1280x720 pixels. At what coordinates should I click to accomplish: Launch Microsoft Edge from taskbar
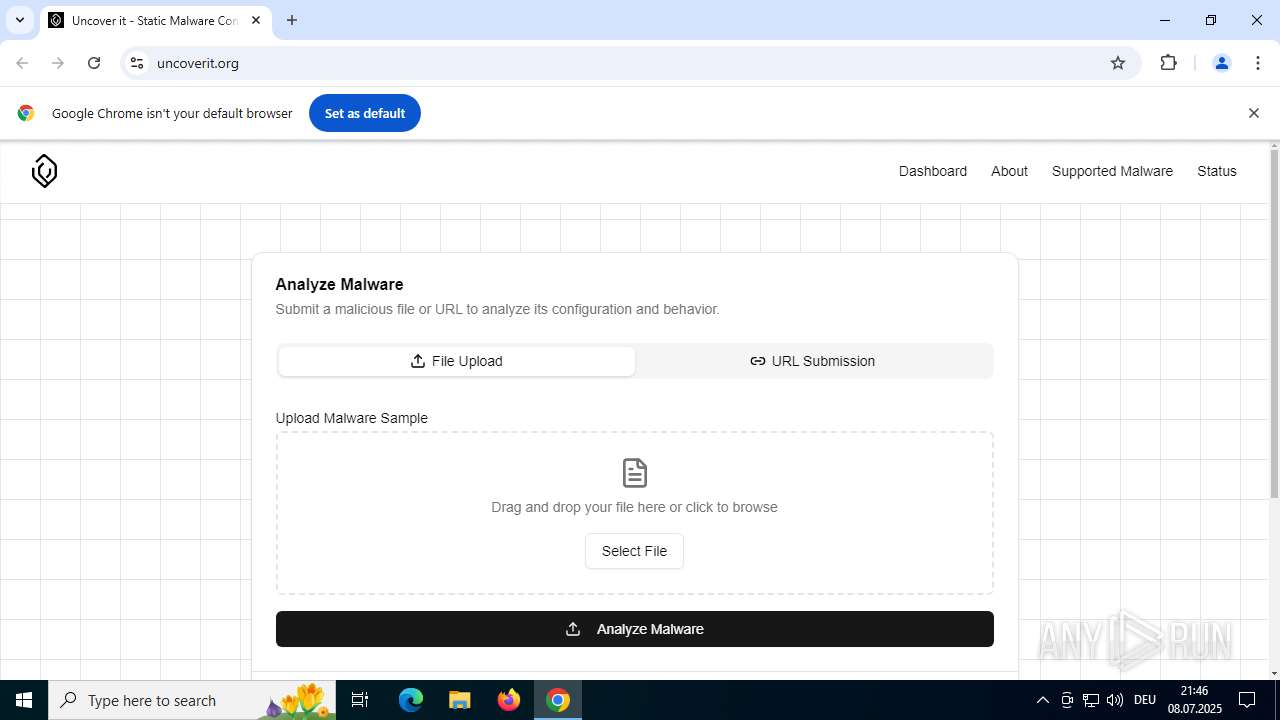click(x=411, y=700)
